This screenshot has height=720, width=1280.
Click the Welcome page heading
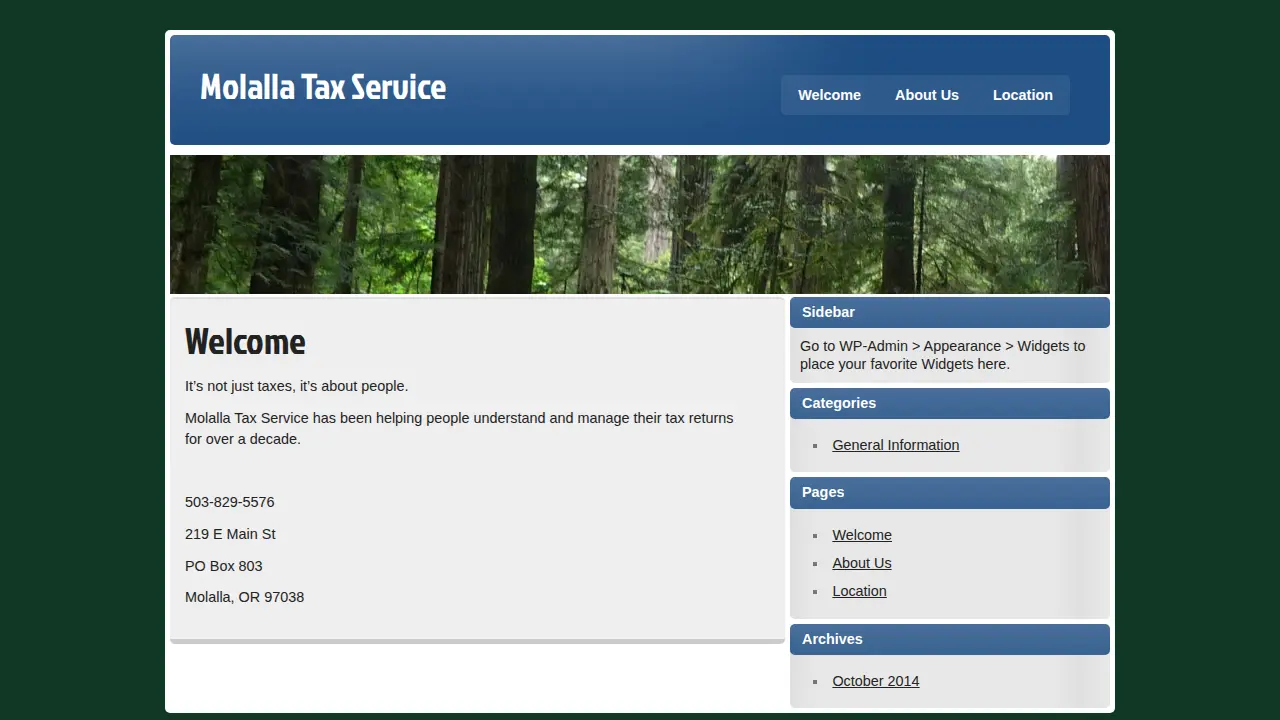(x=245, y=342)
